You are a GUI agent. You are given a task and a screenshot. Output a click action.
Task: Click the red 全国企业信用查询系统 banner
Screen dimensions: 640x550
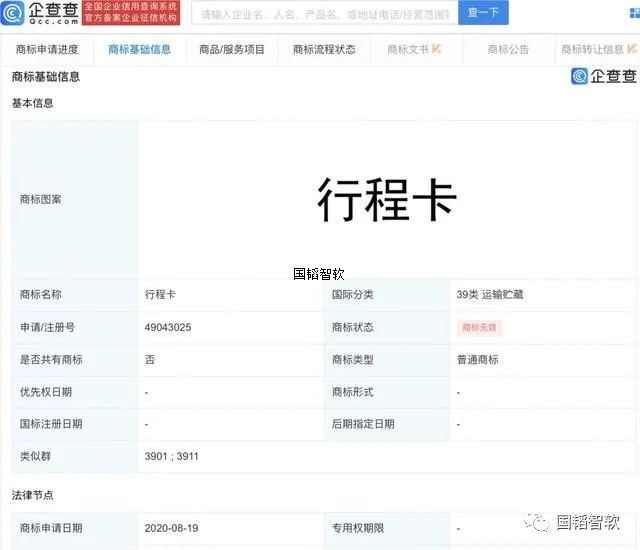[x=131, y=13]
